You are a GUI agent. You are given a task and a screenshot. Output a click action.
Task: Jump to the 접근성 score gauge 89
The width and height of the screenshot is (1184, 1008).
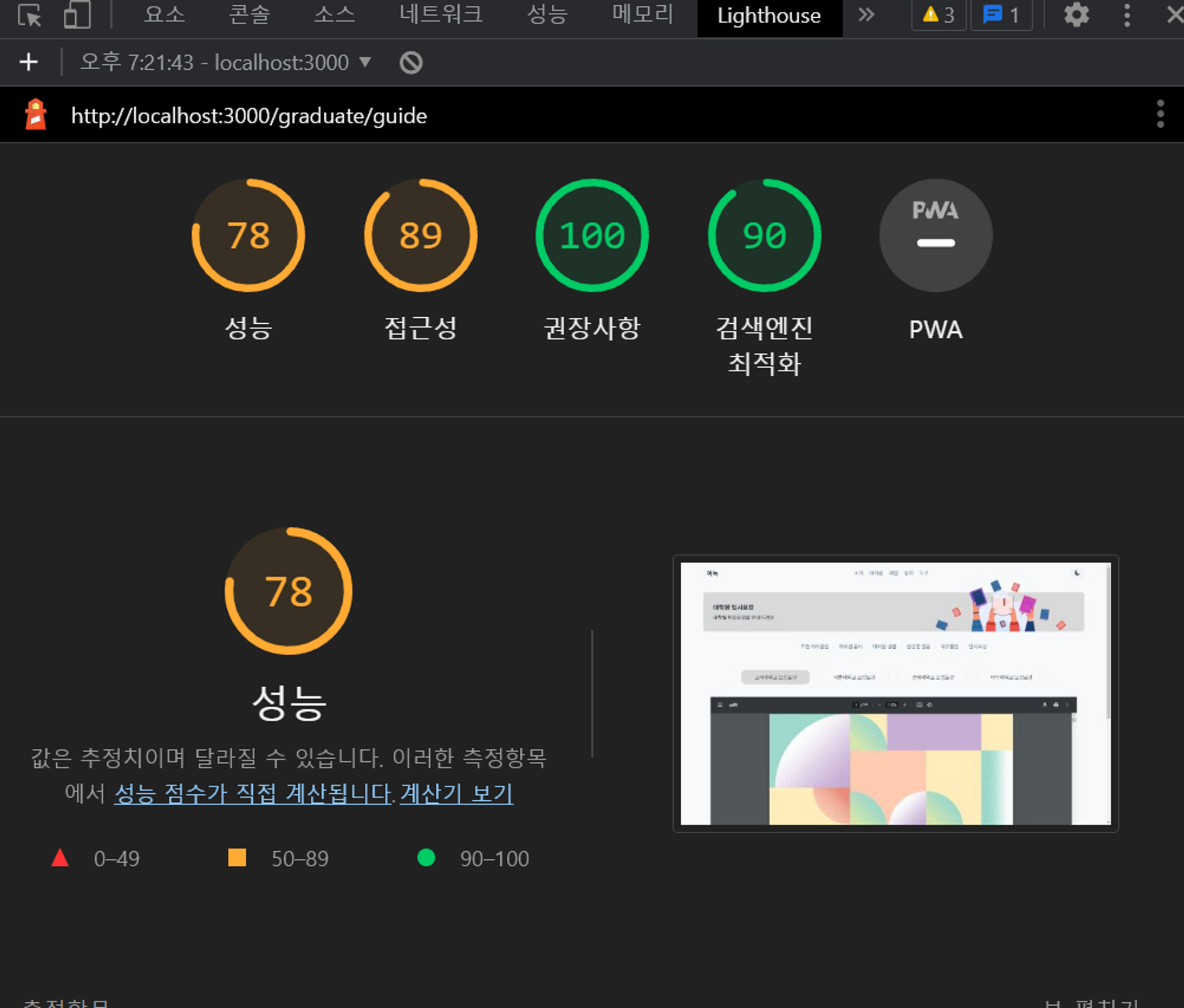tap(420, 236)
